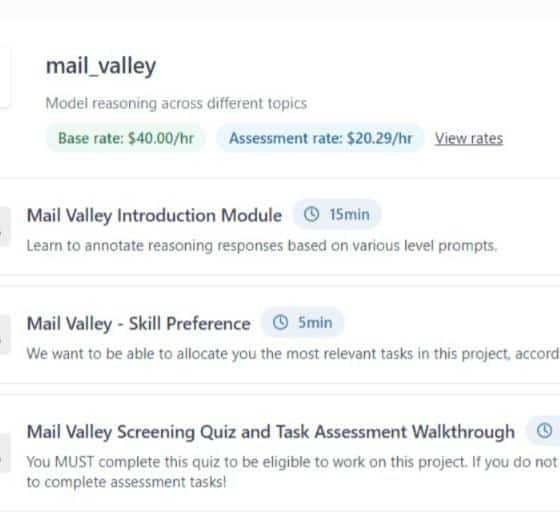Click the 'We want to be able to allocate' description
Image resolution: width=560 pixels, height=512 pixels.
[x=293, y=354]
